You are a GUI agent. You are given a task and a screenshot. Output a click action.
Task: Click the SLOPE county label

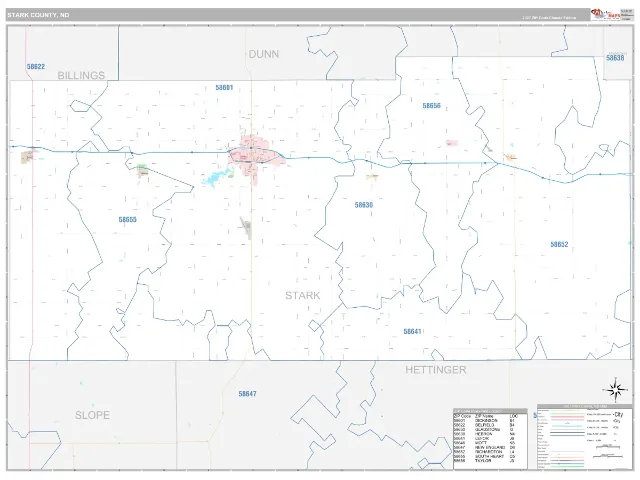[92, 415]
